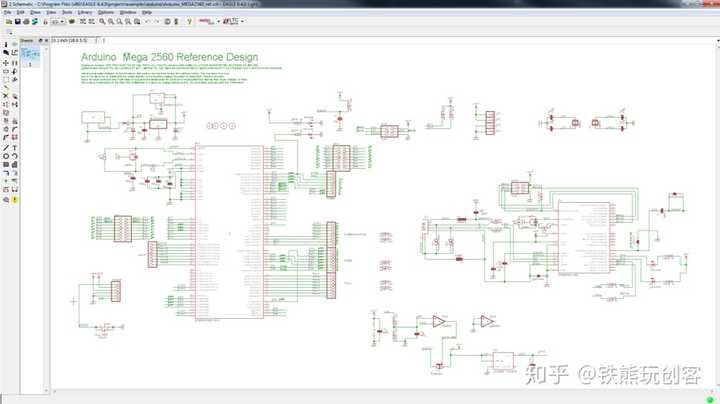The image size is (720, 404).
Task: Click the Redo arrow icon
Action: tap(157, 21)
